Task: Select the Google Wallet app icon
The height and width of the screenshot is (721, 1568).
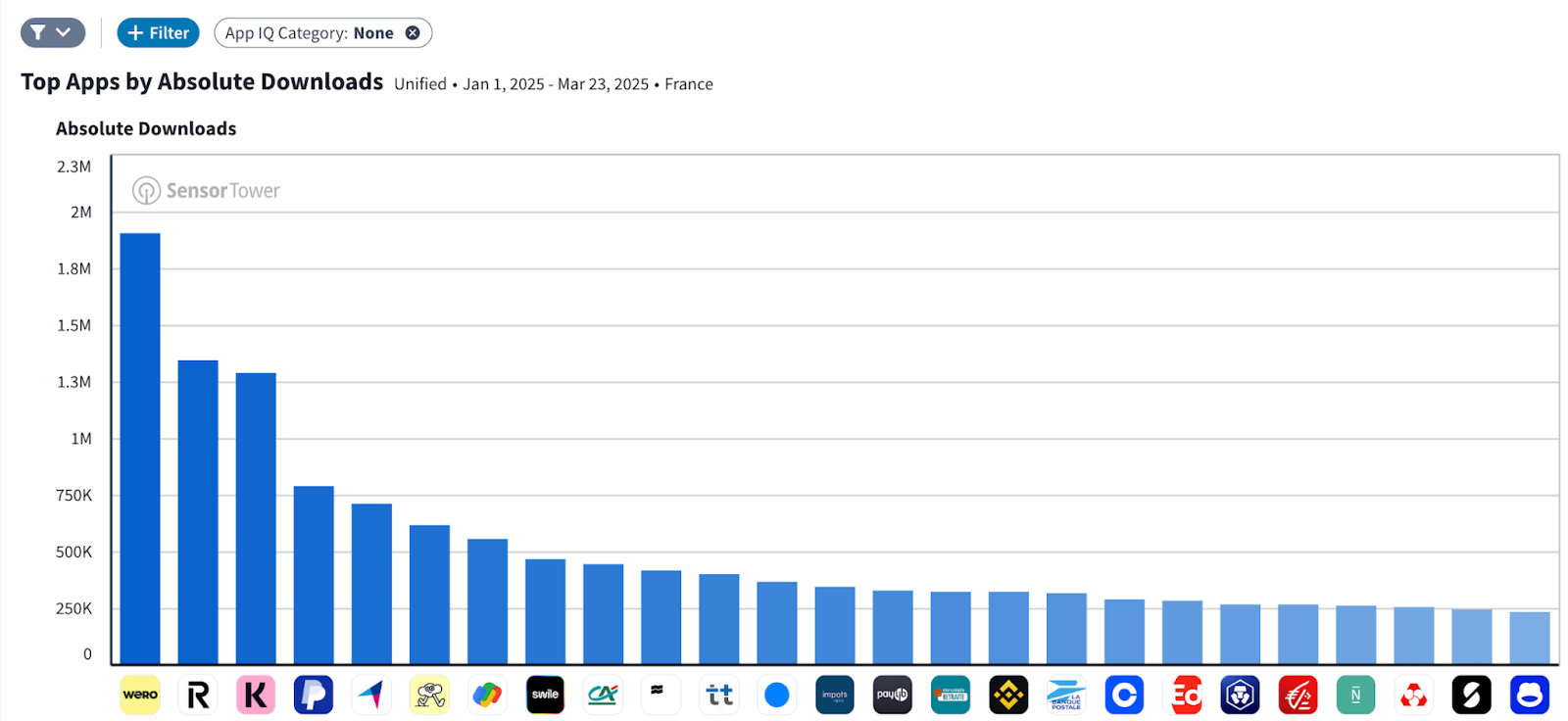Action: [x=487, y=695]
